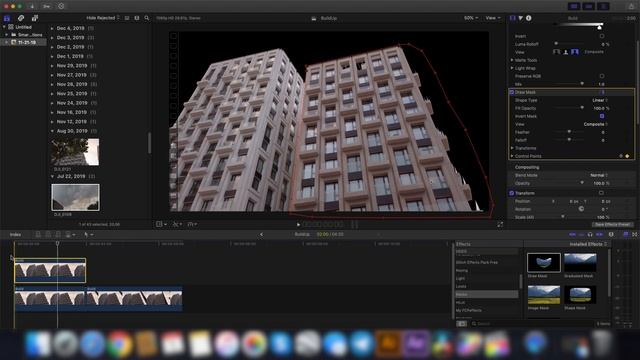The height and width of the screenshot is (360, 640).
Task: Click the Save Effects Preset button
Action: tap(613, 224)
